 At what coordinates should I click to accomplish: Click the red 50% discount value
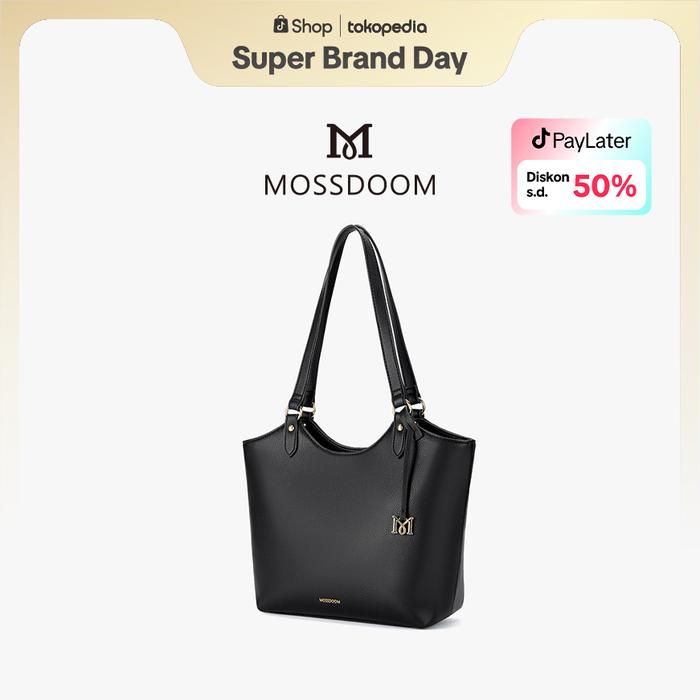604,187
